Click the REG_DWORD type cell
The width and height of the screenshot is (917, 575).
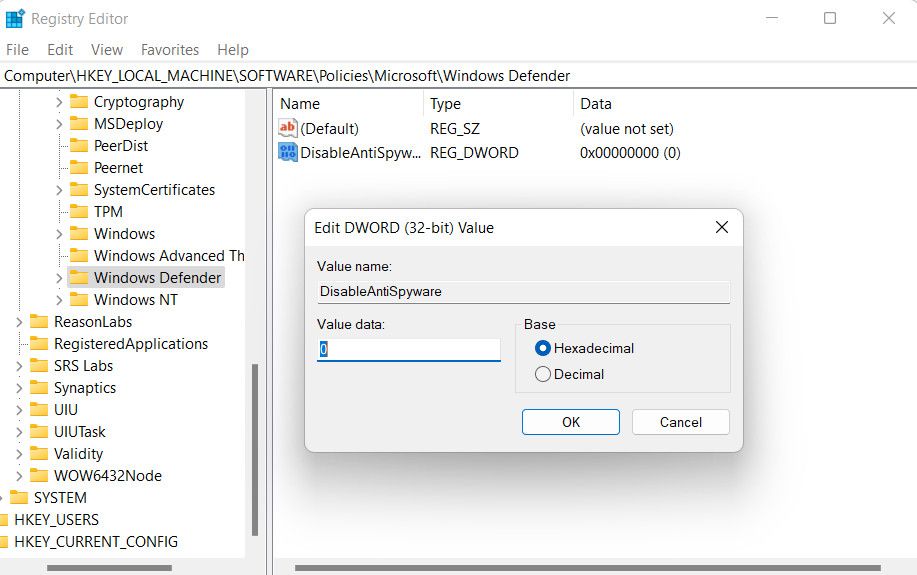pyautogui.click(x=474, y=153)
